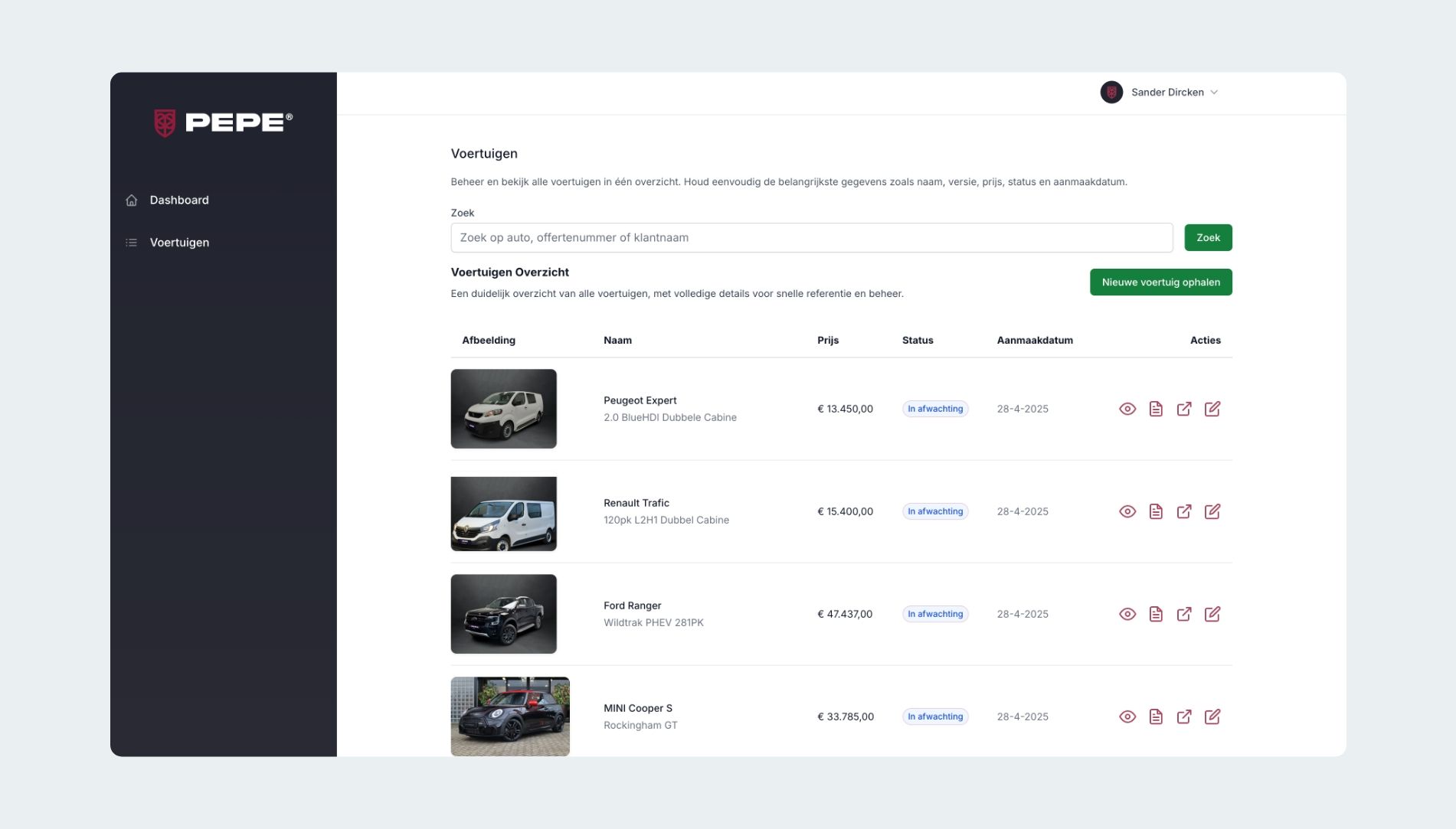View details of Ford Ranger (eye icon)

click(x=1127, y=614)
